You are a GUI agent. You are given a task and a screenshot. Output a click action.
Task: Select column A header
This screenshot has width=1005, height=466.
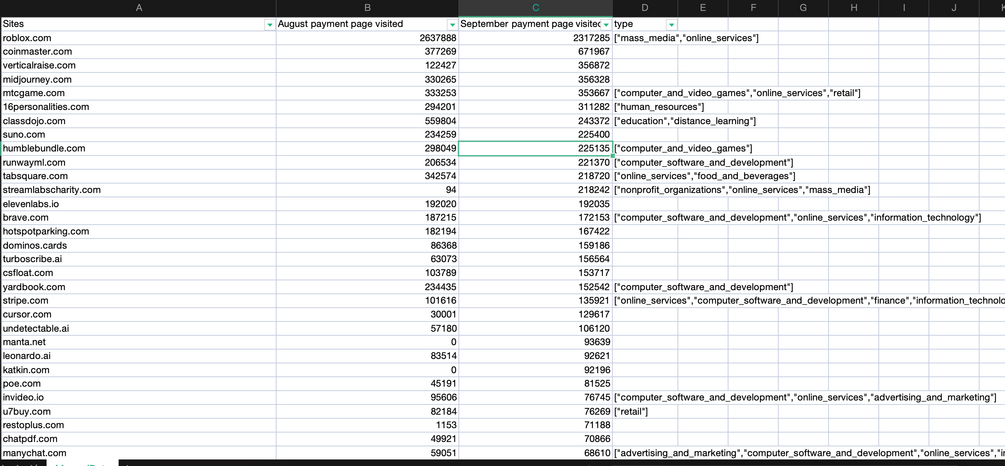(x=138, y=8)
